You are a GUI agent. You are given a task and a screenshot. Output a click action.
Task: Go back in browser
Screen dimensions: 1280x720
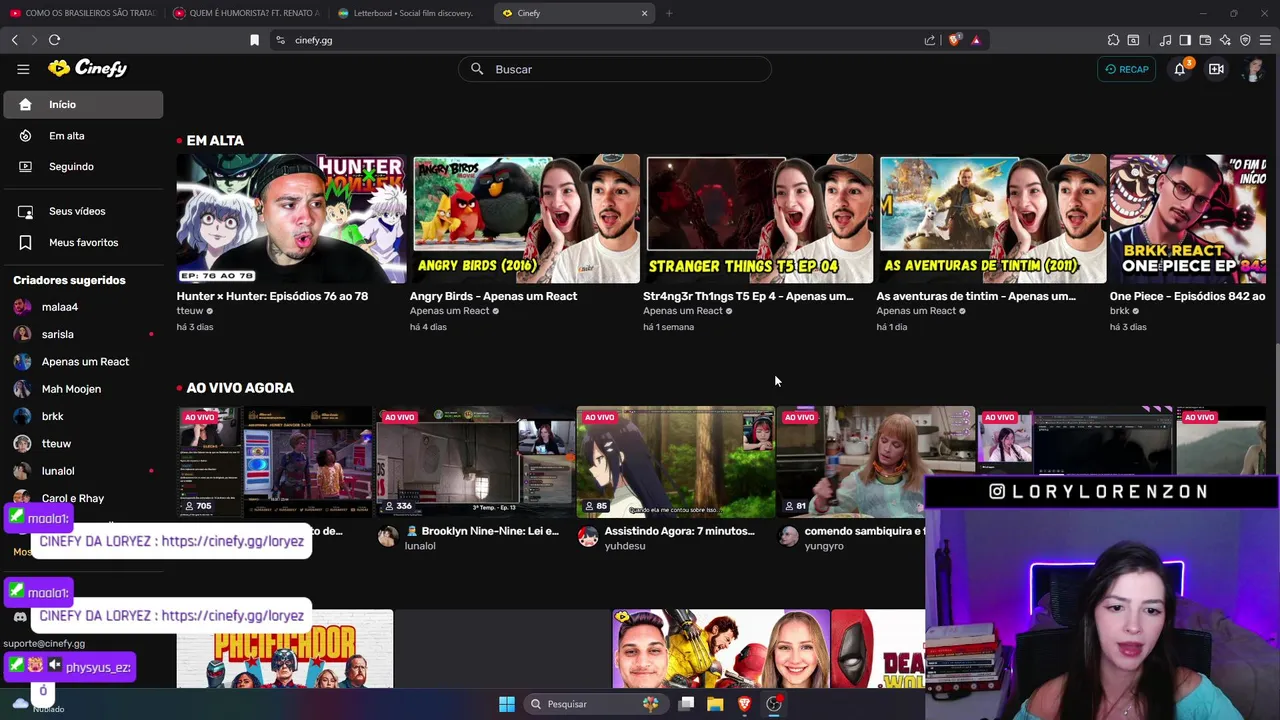(14, 40)
